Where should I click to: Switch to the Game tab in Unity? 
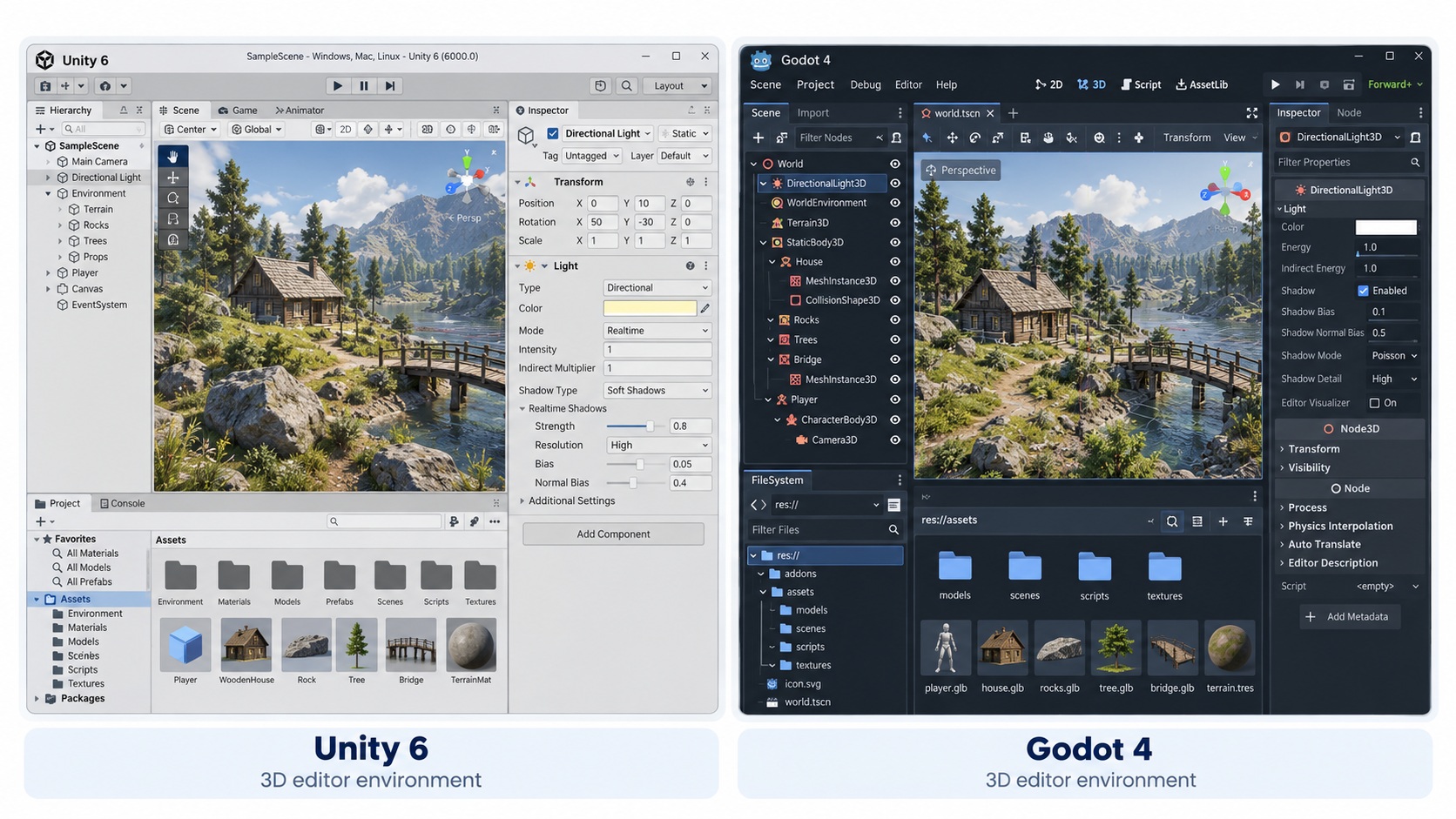point(238,111)
